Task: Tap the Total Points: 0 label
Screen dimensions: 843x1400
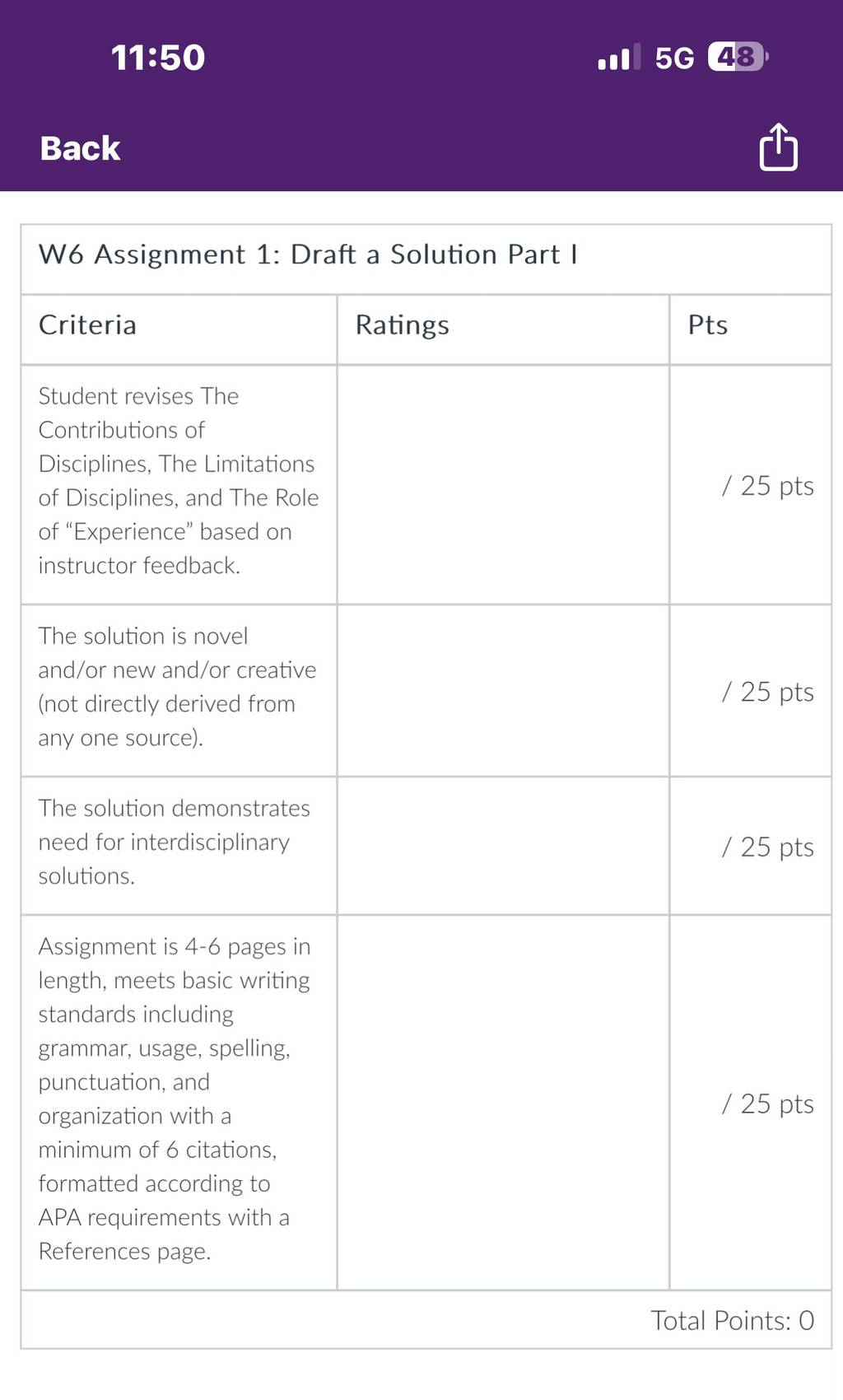Action: click(733, 1320)
